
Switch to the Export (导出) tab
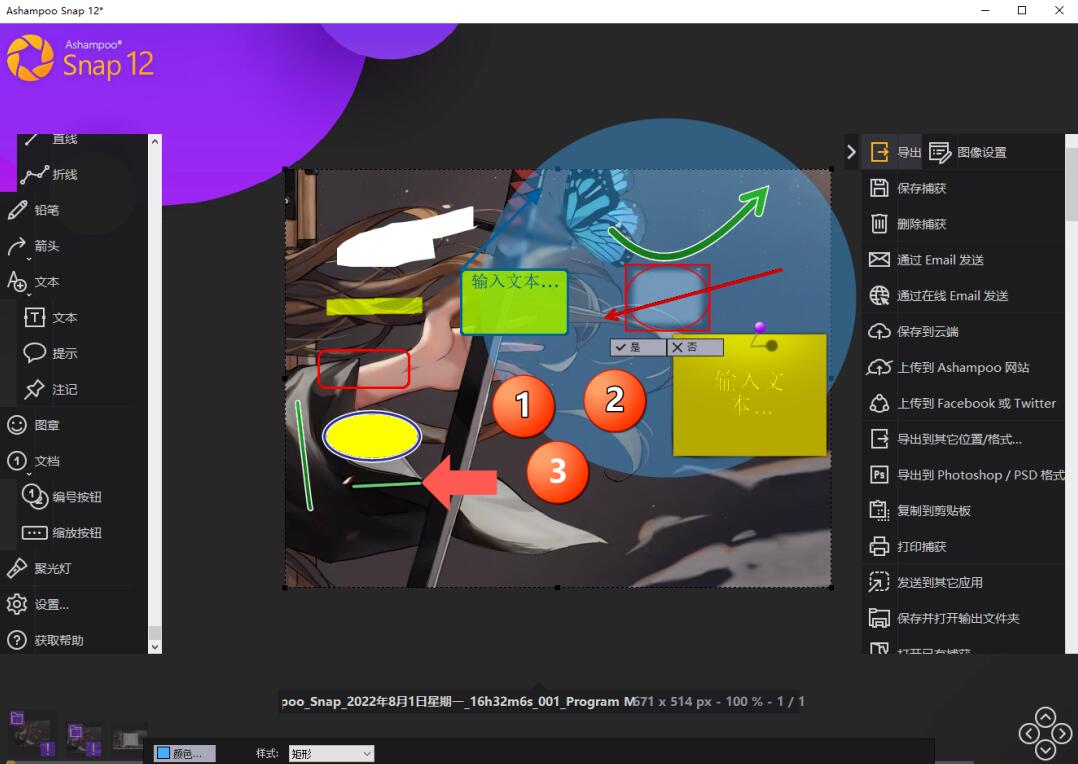[895, 152]
